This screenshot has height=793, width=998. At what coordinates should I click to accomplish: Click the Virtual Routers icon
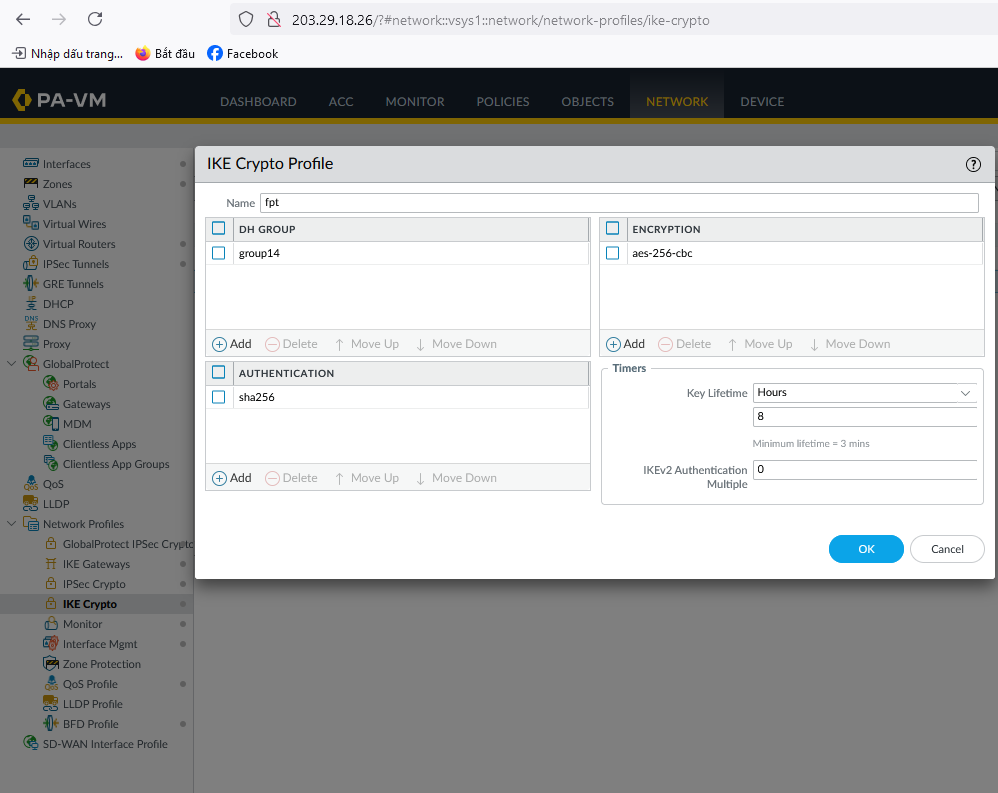31,244
